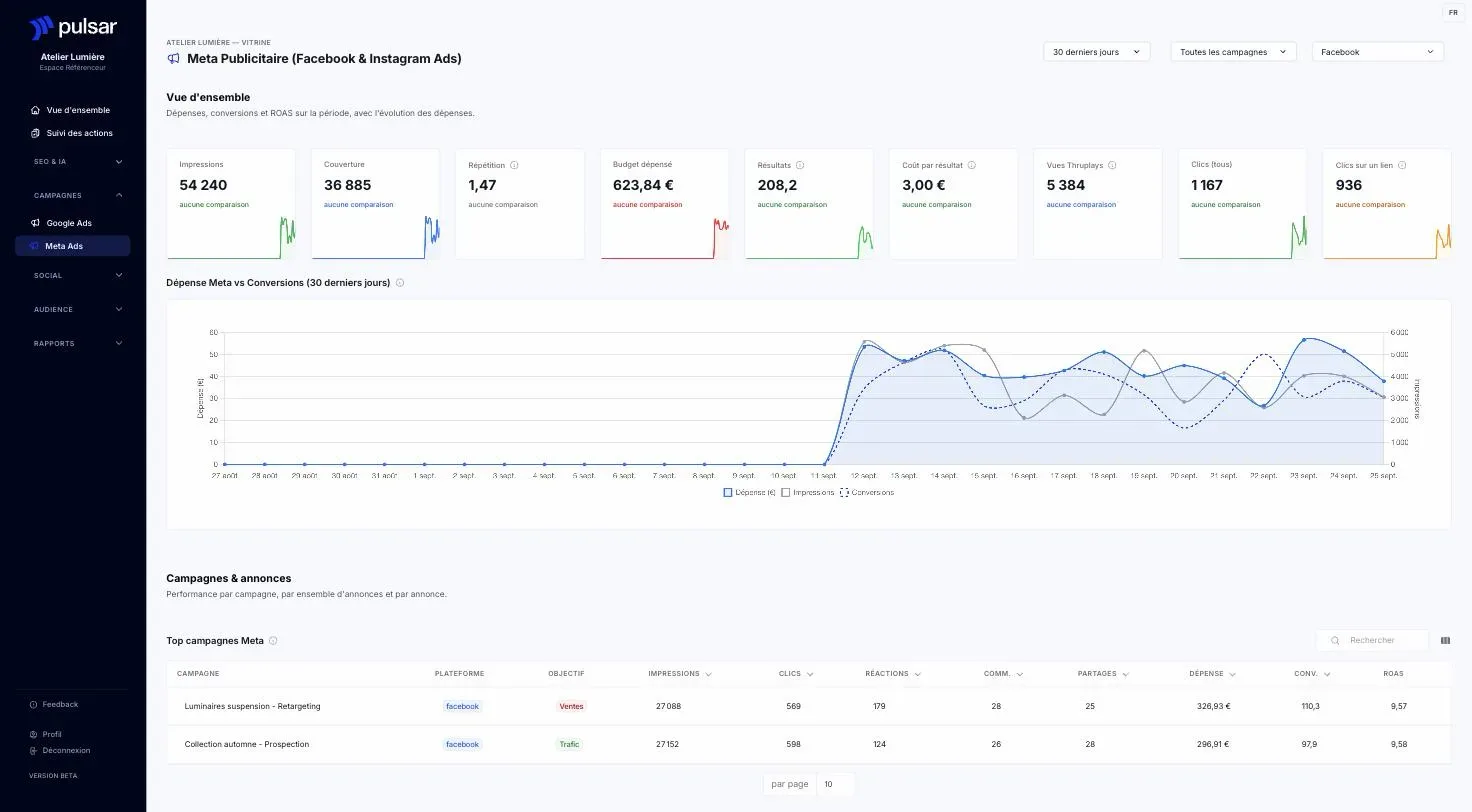This screenshot has width=1472, height=812.
Task: Click info icon next to Top campagnes Meta
Action: click(x=273, y=641)
